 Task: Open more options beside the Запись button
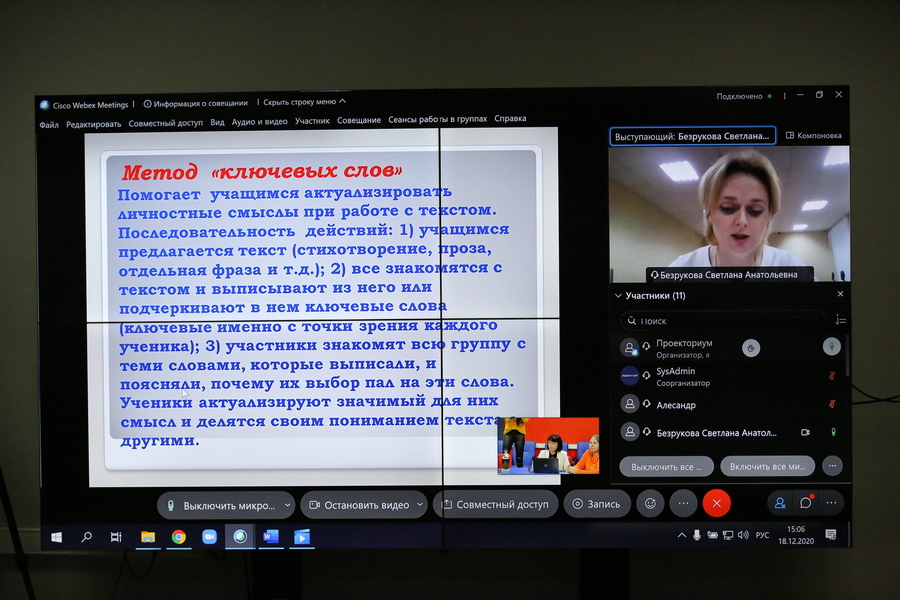coord(684,504)
